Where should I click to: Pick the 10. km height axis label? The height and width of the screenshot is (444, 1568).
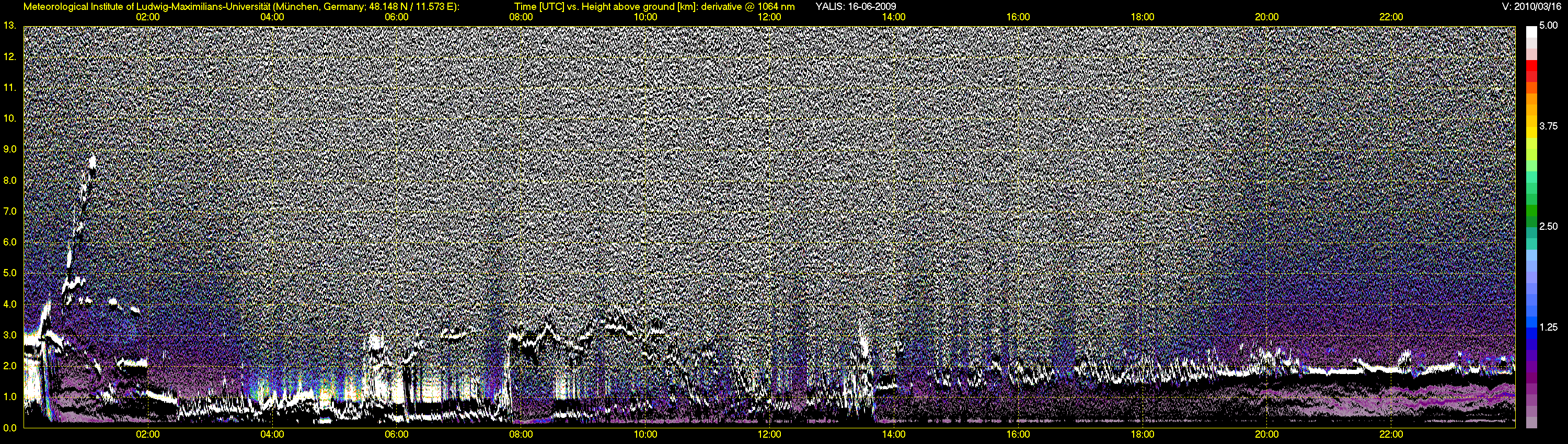[x=9, y=118]
